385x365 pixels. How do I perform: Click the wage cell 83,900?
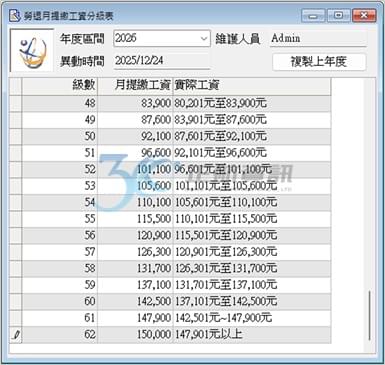[x=135, y=103]
